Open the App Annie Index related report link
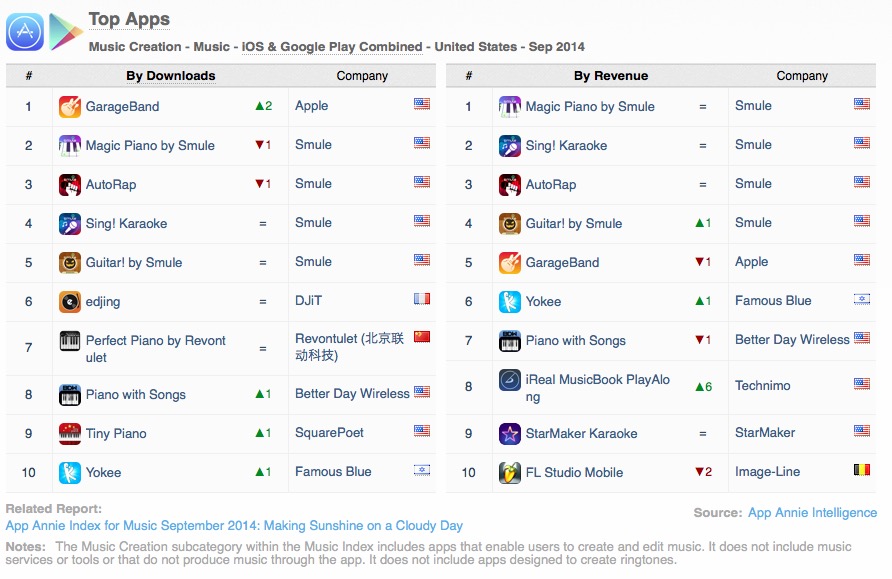Screen dimensions: 892x579 [234, 526]
